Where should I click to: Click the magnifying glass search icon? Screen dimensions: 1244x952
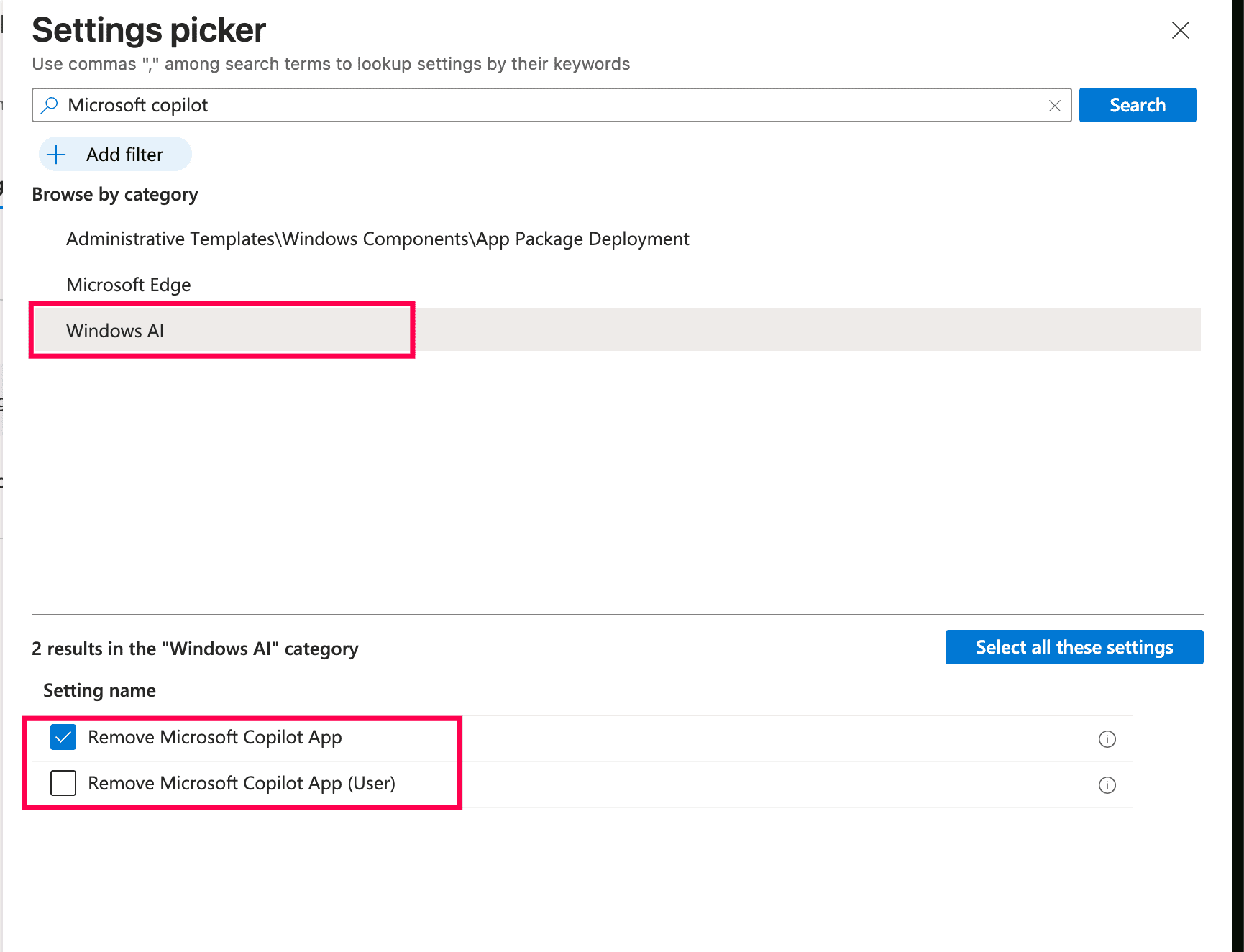pyautogui.click(x=49, y=105)
